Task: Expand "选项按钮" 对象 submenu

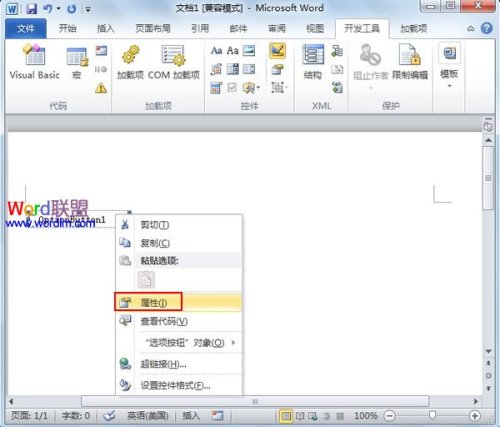Action: (234, 342)
